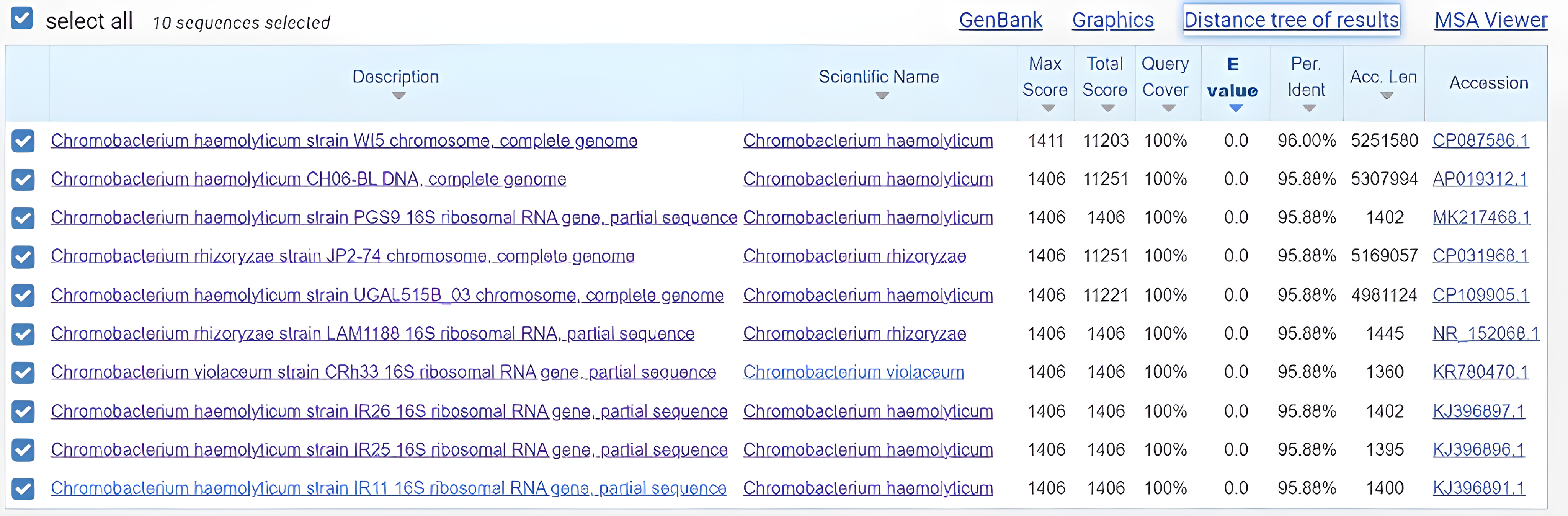Open the Graphics view
Image resolution: width=1568 pixels, height=516 pixels.
click(1113, 20)
